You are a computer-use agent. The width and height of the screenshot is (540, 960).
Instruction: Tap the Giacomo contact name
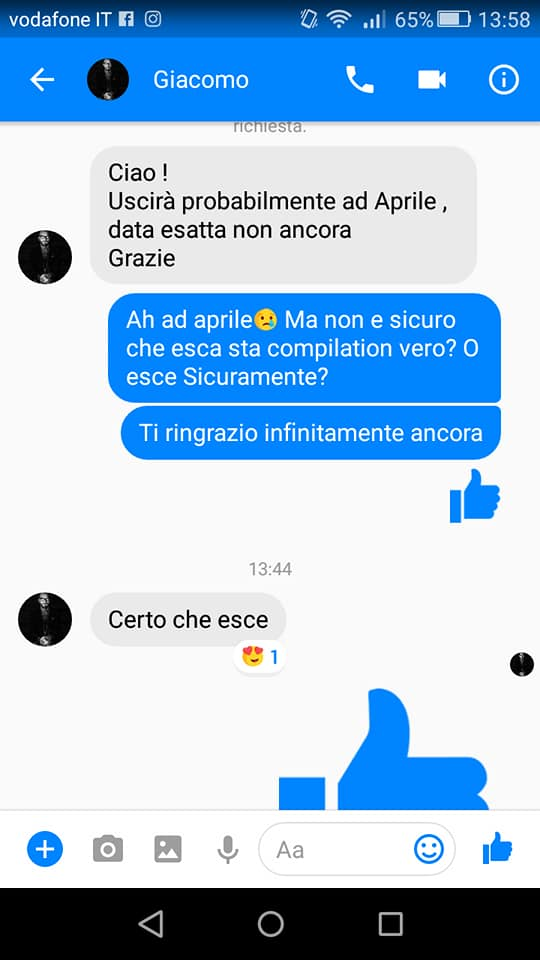[x=201, y=80]
